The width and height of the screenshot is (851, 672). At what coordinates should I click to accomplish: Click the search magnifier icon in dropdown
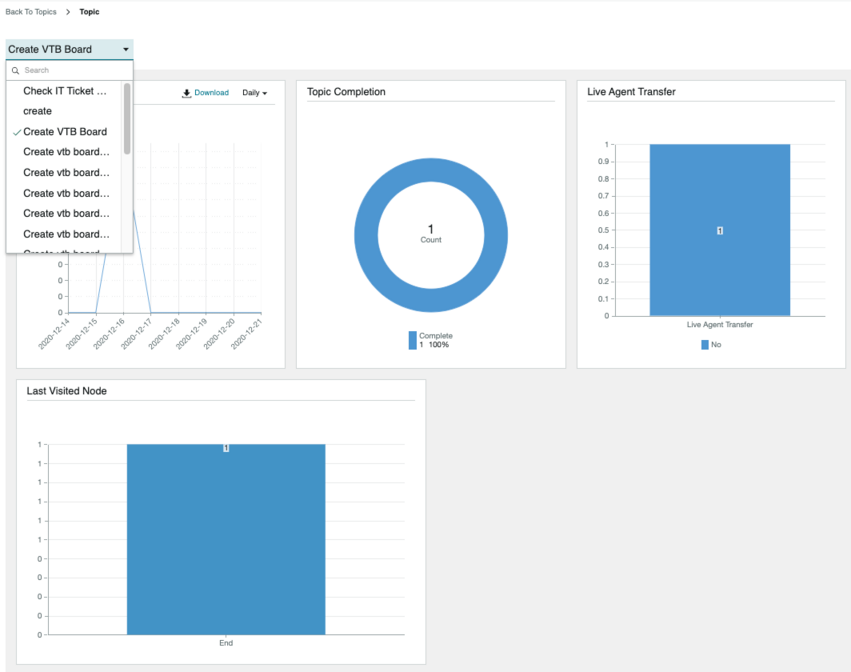(x=15, y=71)
